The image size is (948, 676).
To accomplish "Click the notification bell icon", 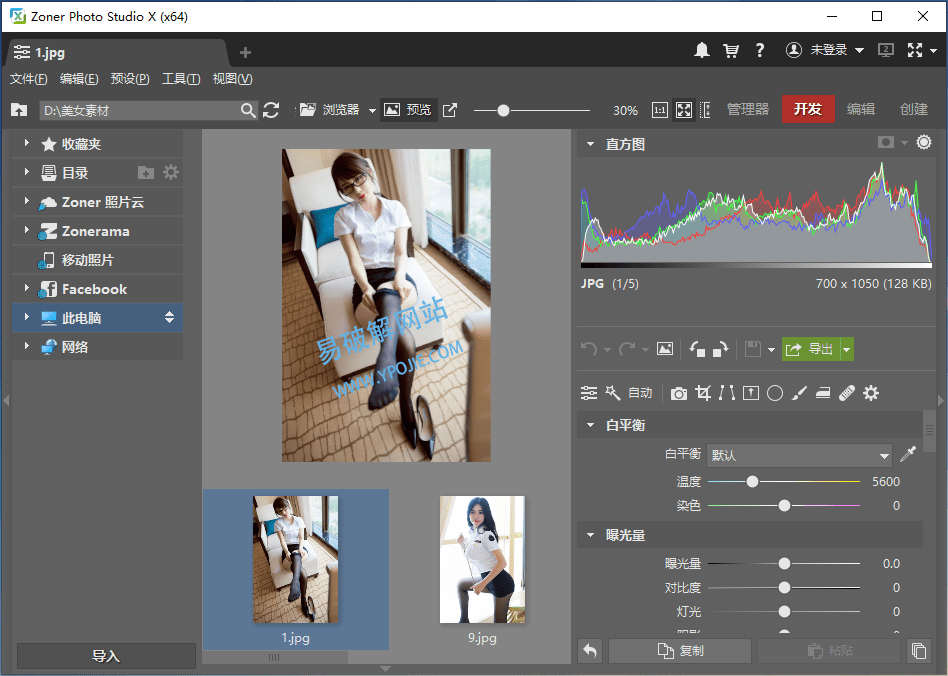I will 702,50.
